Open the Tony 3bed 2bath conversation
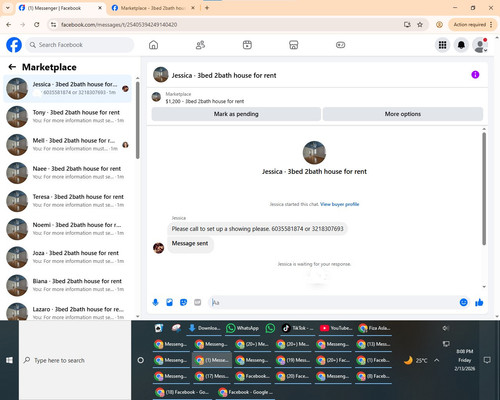Image resolution: width=500 pixels, height=400 pixels. (67, 116)
